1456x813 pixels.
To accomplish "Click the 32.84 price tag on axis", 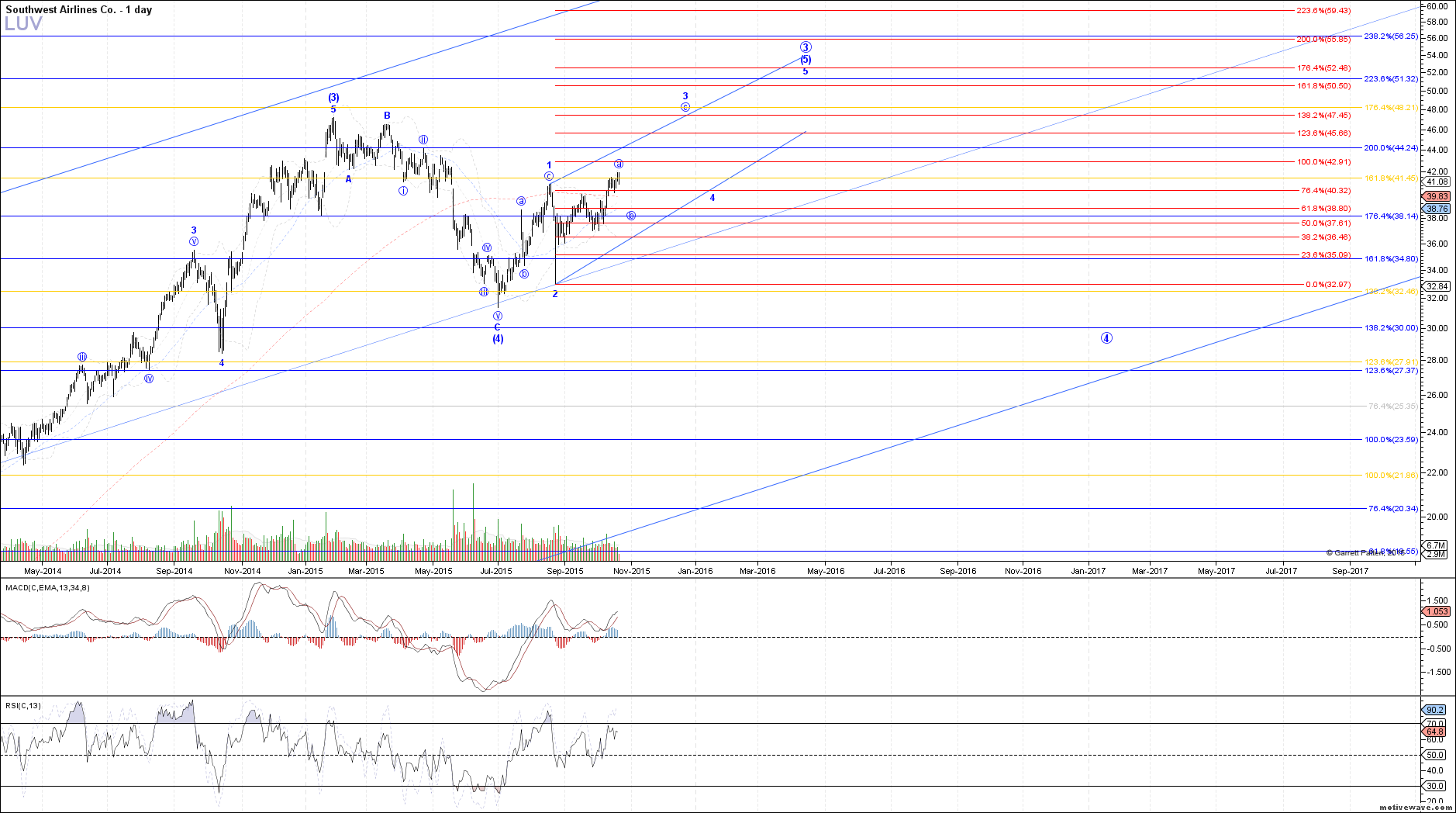I will click(x=1437, y=286).
